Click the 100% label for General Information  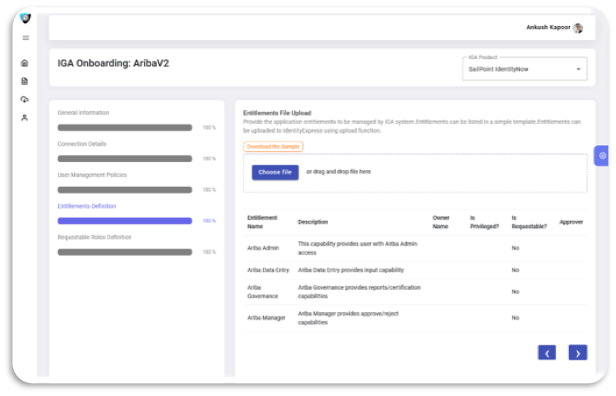point(209,128)
